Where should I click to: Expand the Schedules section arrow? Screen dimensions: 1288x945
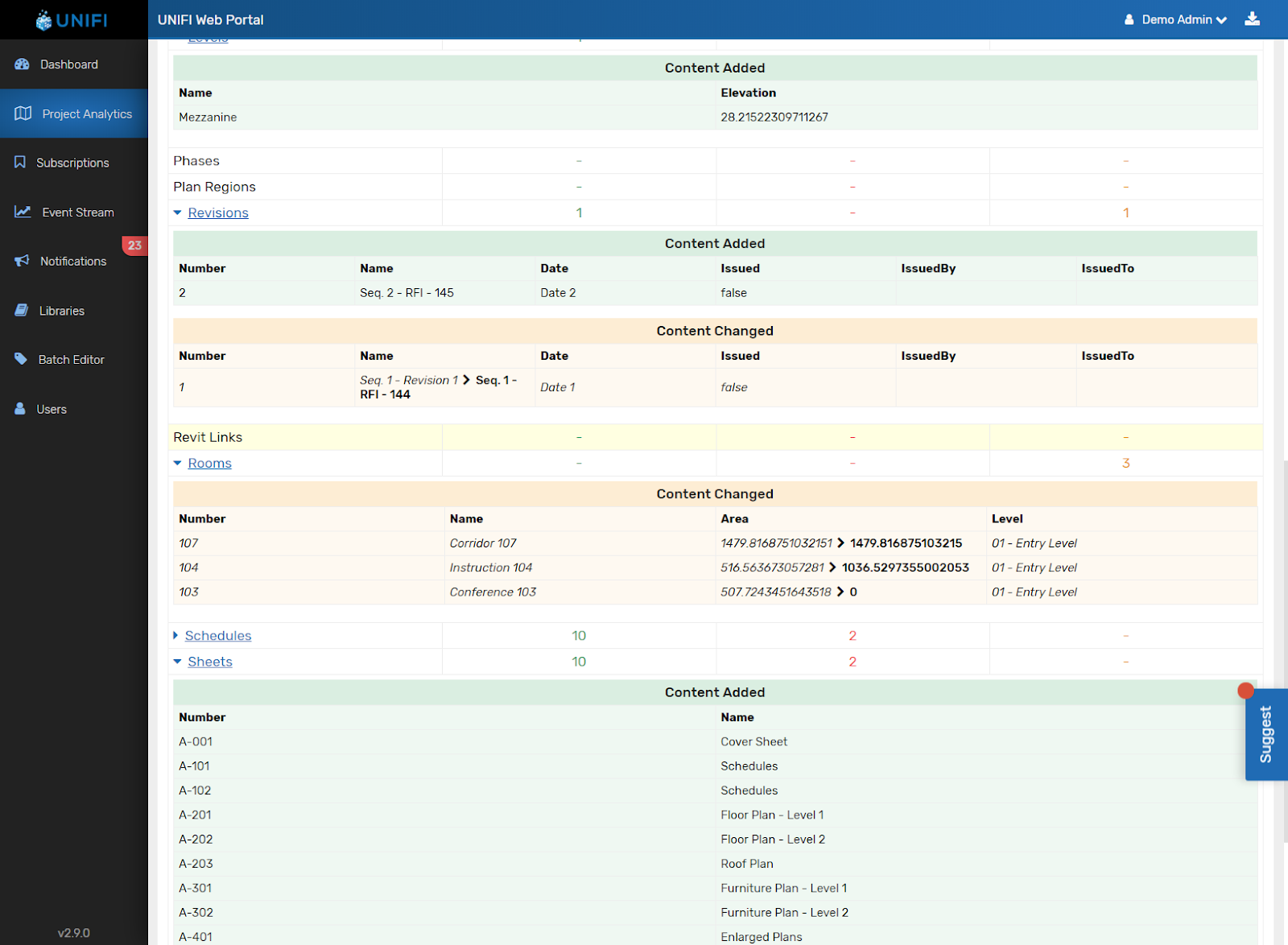tap(175, 636)
